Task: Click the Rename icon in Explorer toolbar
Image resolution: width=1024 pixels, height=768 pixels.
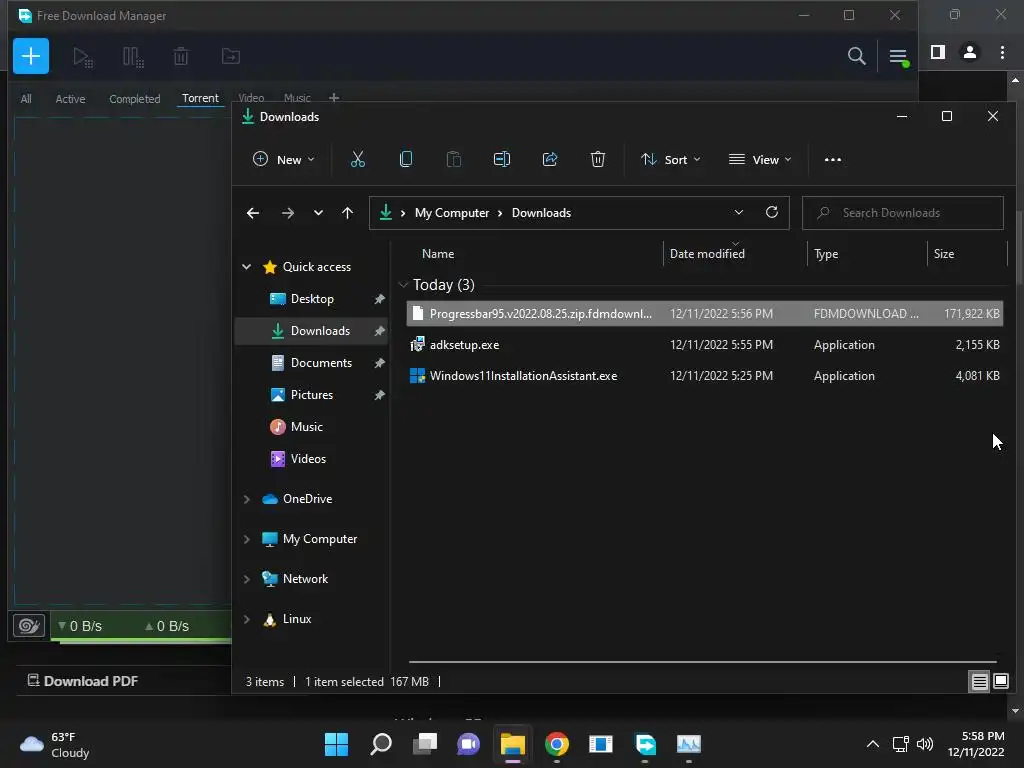Action: [502, 159]
